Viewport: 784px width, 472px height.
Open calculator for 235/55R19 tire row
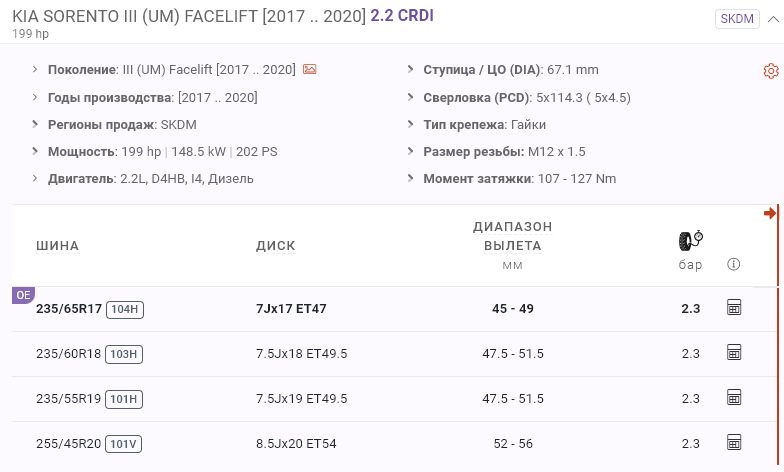click(734, 398)
